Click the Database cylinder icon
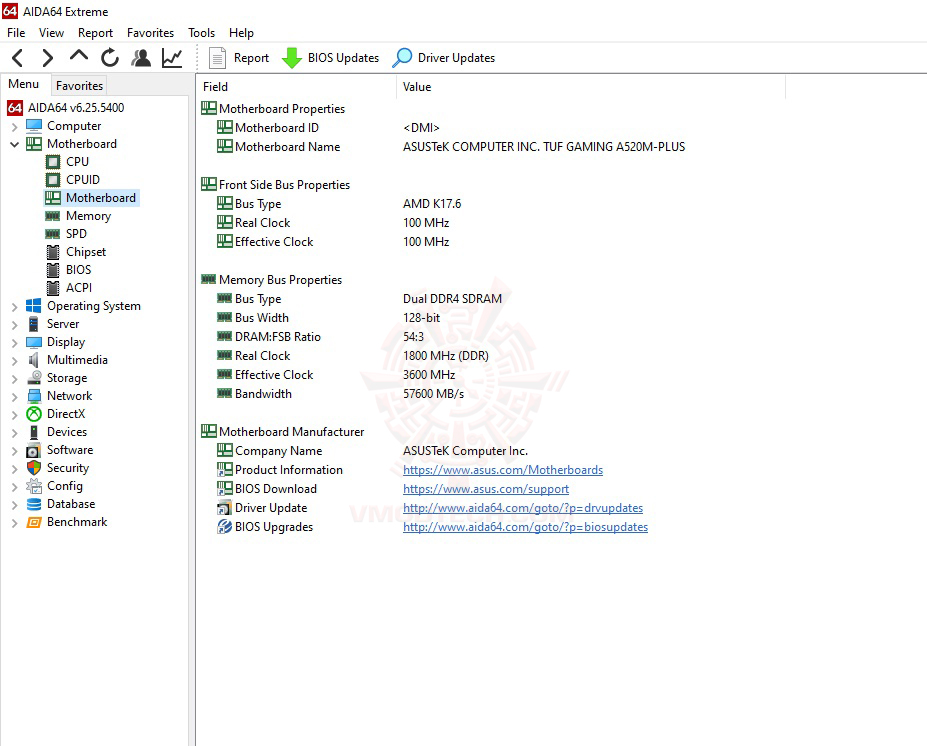Viewport: 927px width, 746px height. (34, 504)
